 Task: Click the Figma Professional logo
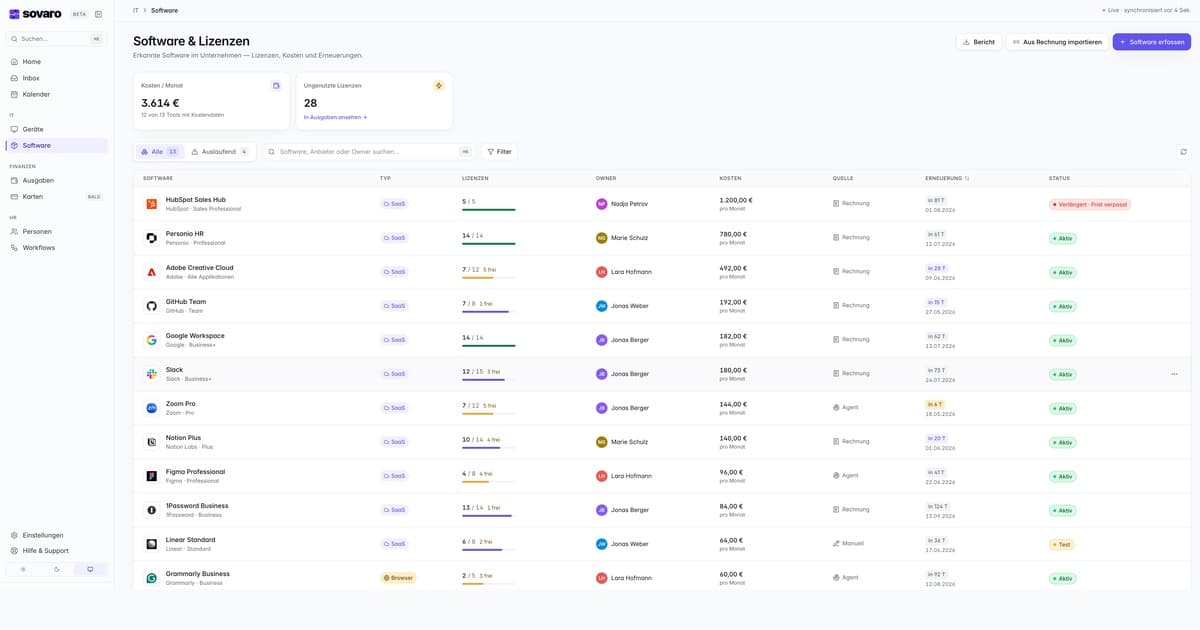click(152, 476)
